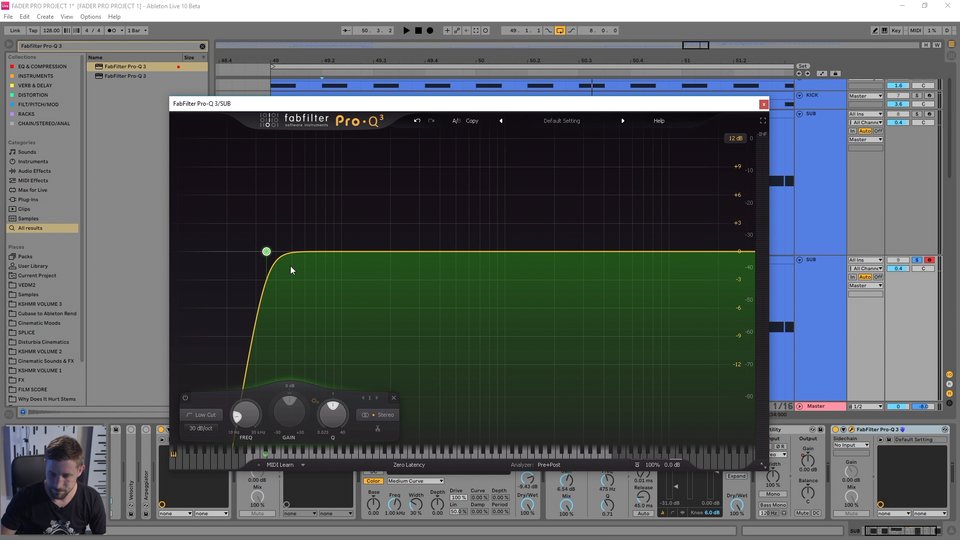Click the Record button in the transport

[430, 30]
